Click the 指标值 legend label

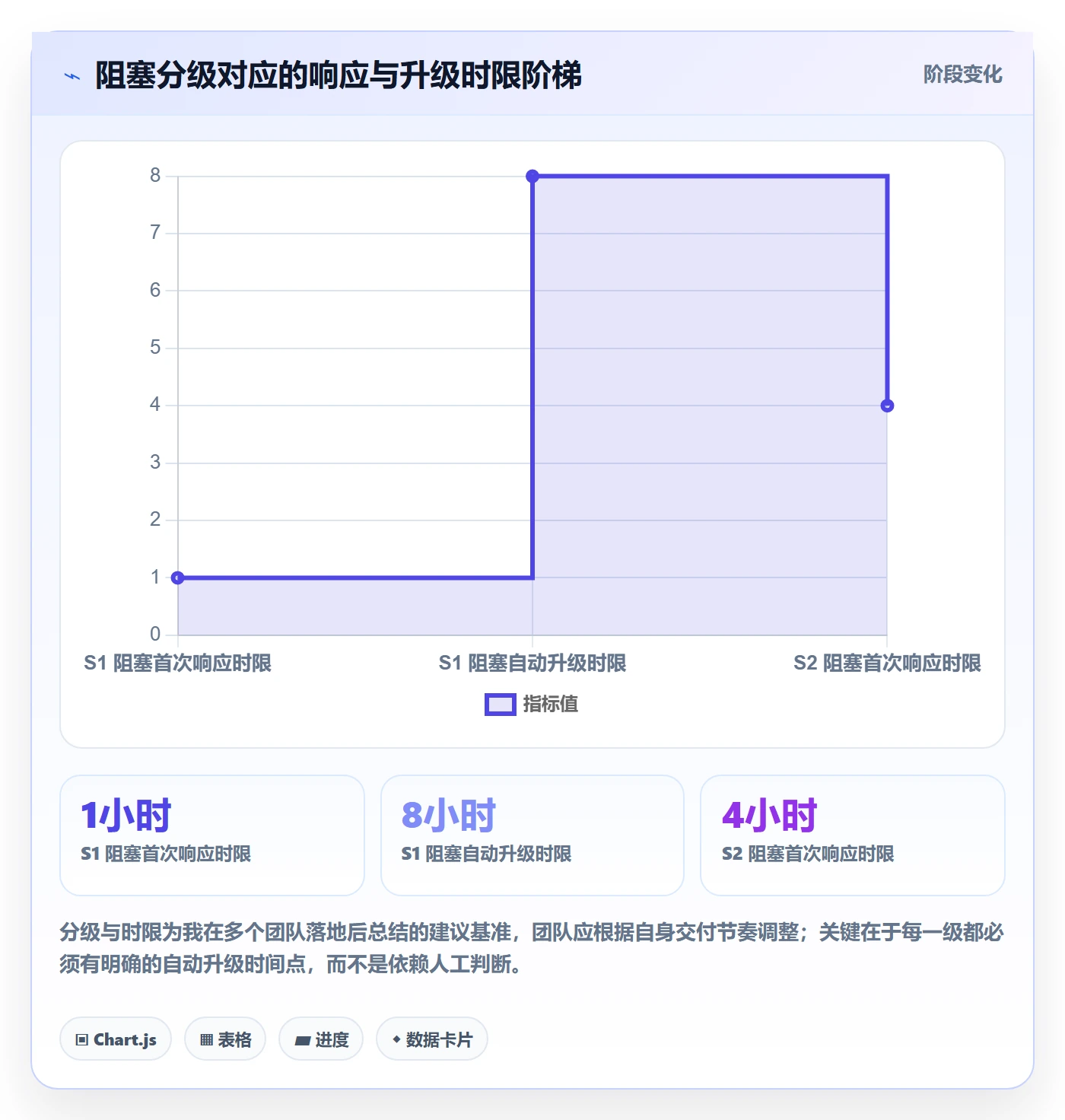[550, 705]
